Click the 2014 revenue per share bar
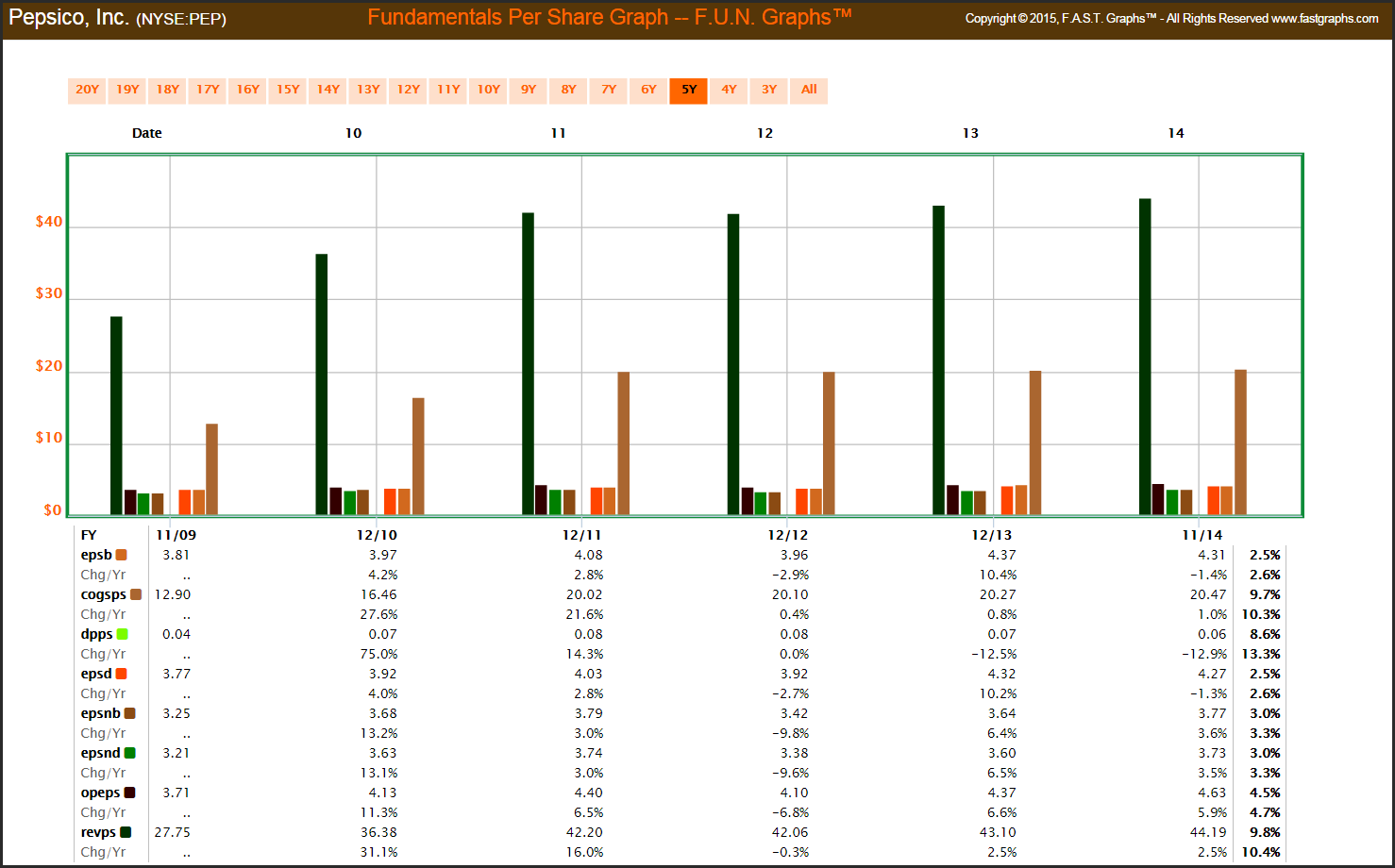Image resolution: width=1395 pixels, height=868 pixels. tap(1145, 357)
